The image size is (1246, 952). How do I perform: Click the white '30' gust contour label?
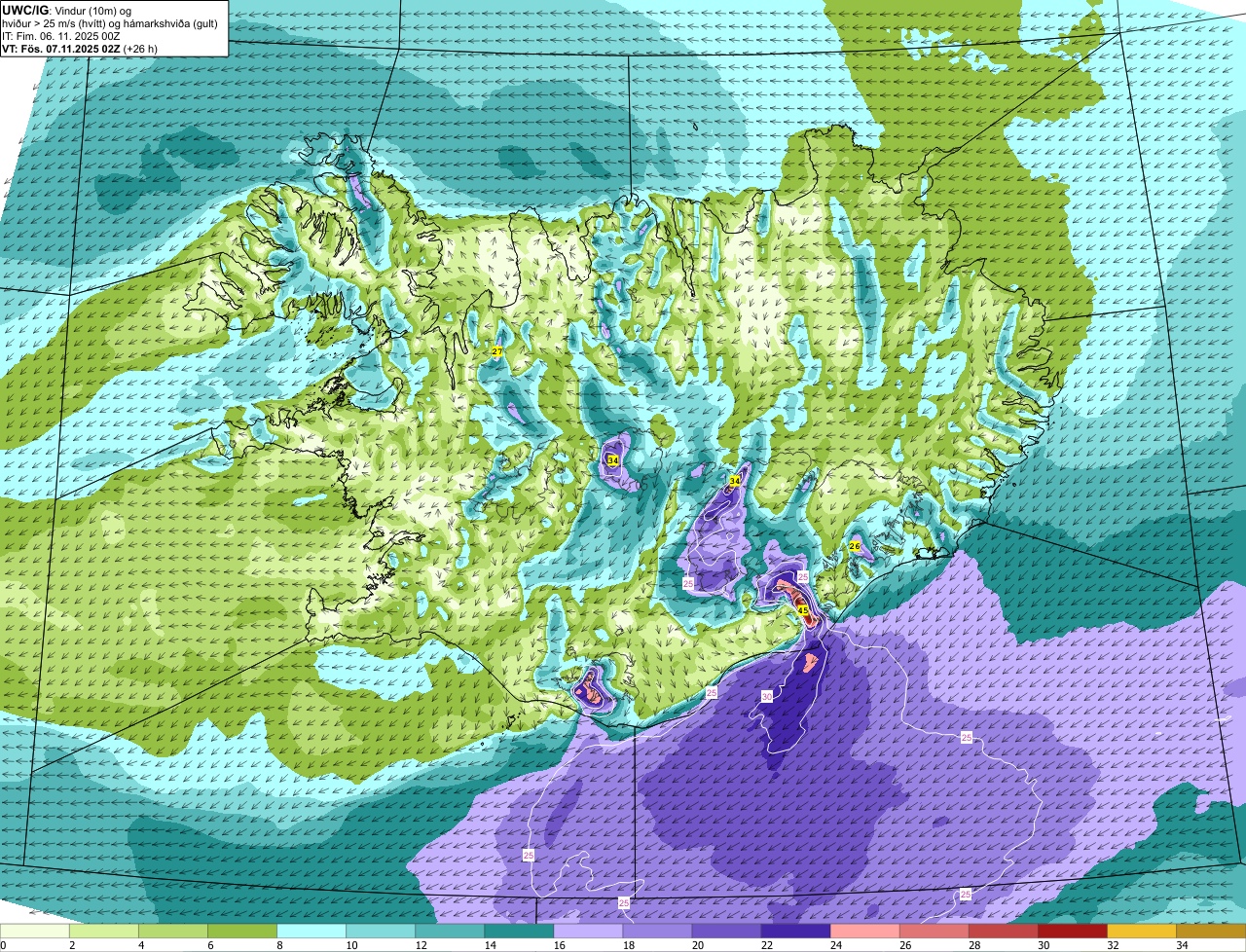click(x=767, y=696)
